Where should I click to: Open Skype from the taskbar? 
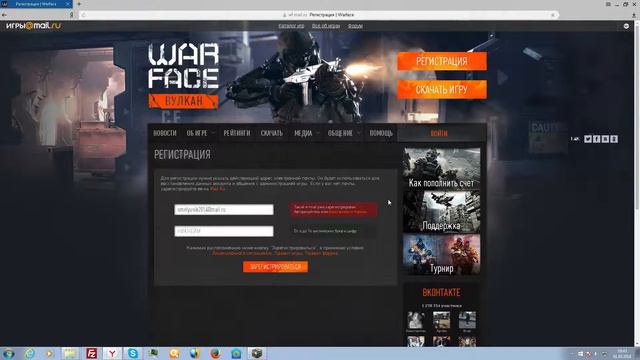coord(133,353)
